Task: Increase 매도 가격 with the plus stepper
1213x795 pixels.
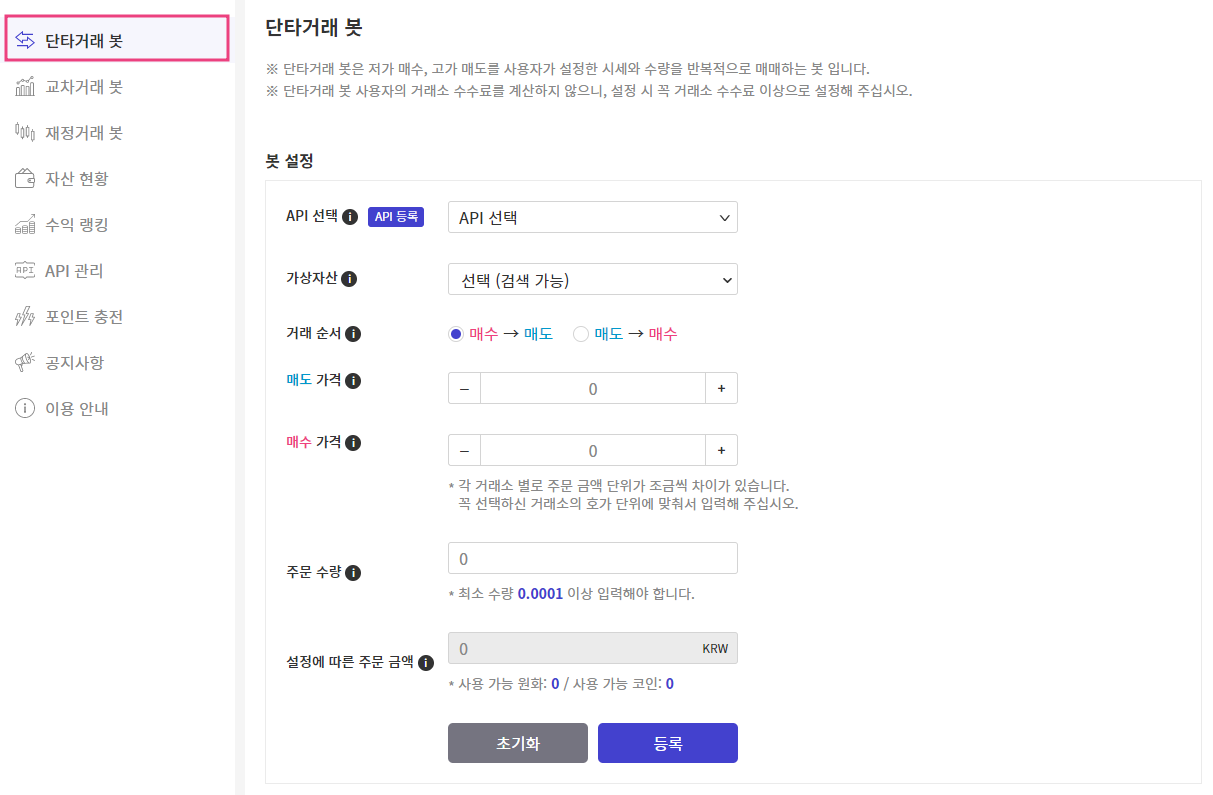Action: 722,388
